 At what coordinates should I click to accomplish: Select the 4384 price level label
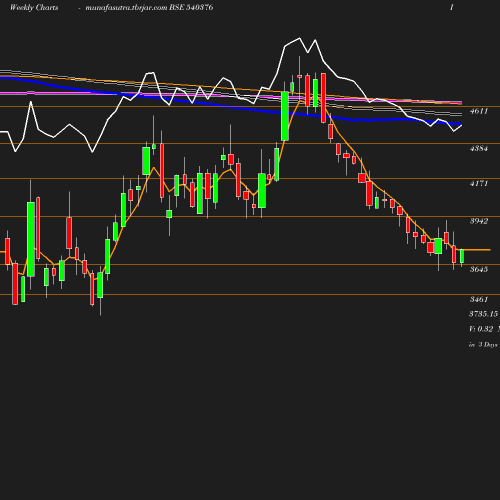[479, 148]
